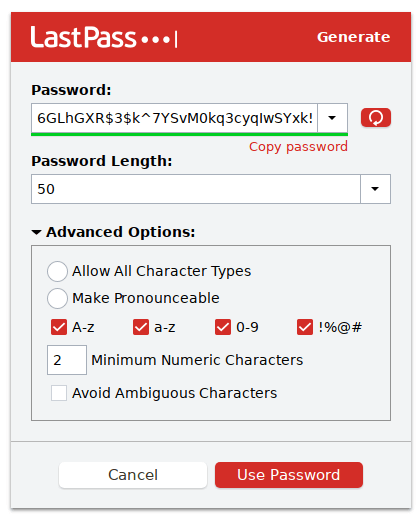Uncheck the 0-9 digits checkbox
Viewport: 420px width, 521px height.
tap(223, 327)
